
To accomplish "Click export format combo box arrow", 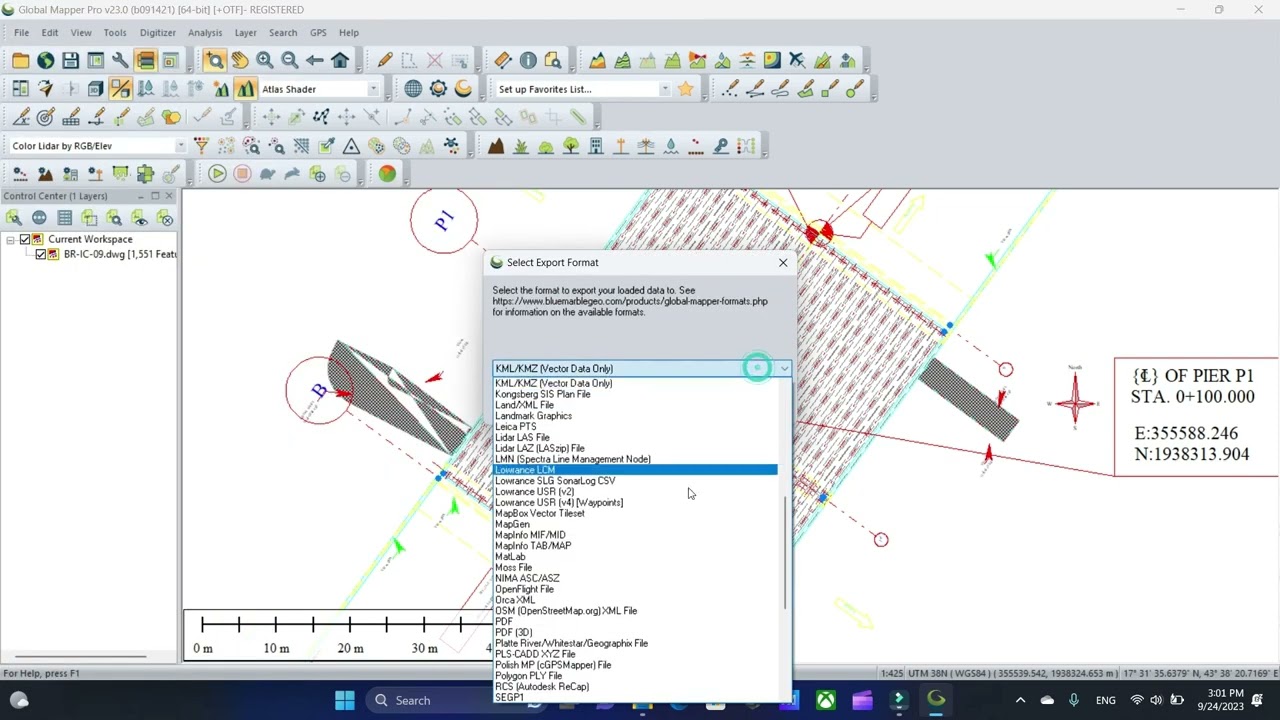I will pos(785,369).
